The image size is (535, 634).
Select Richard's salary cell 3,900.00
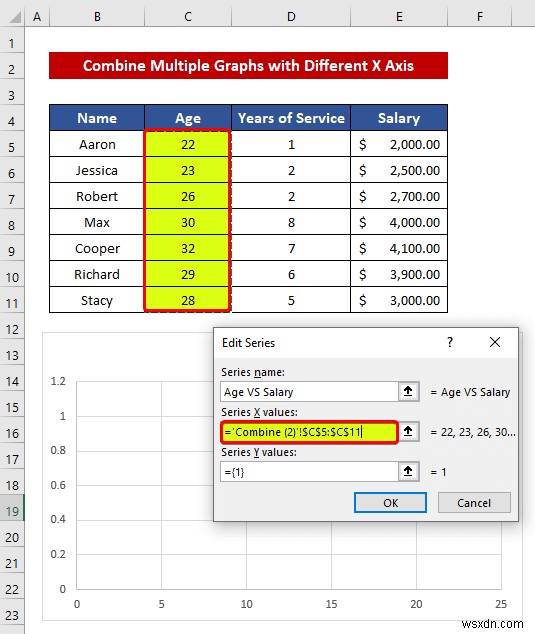pyautogui.click(x=399, y=274)
